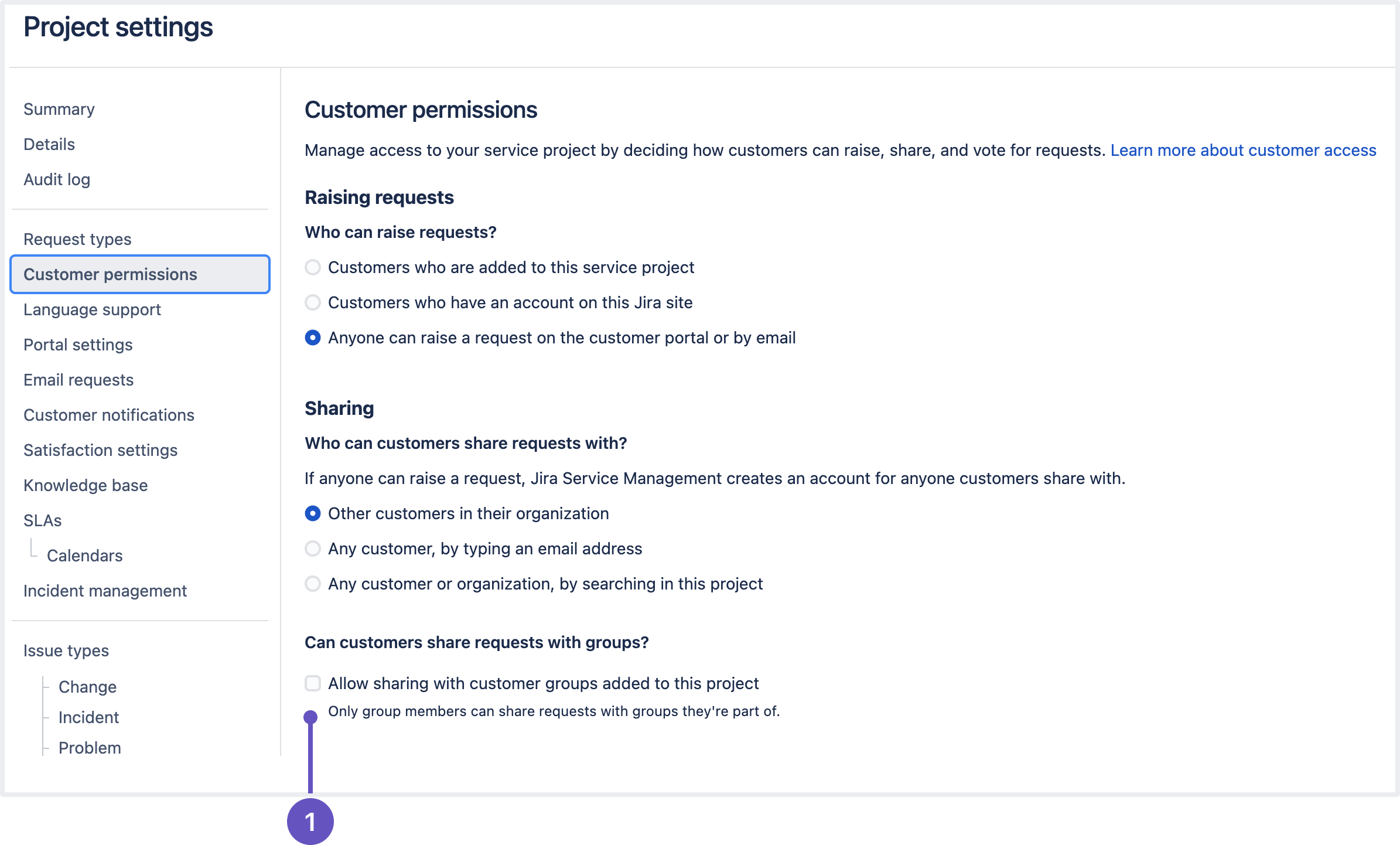Image resolution: width=1400 pixels, height=845 pixels.
Task: Open the Problem issue type
Action: [x=90, y=748]
